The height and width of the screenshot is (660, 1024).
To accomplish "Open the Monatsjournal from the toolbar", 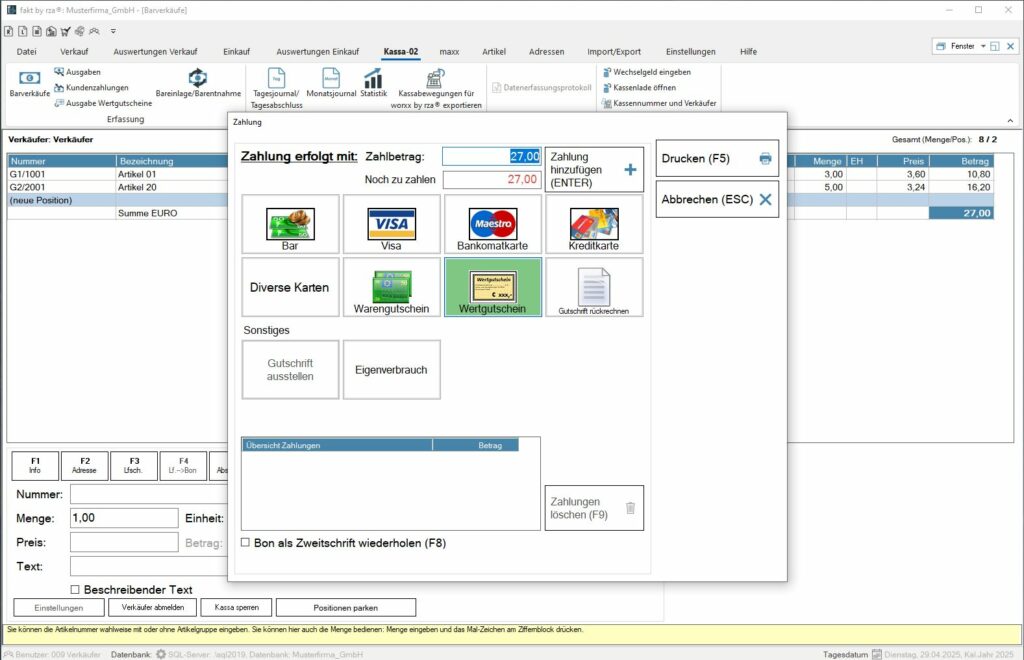I will [x=330, y=86].
